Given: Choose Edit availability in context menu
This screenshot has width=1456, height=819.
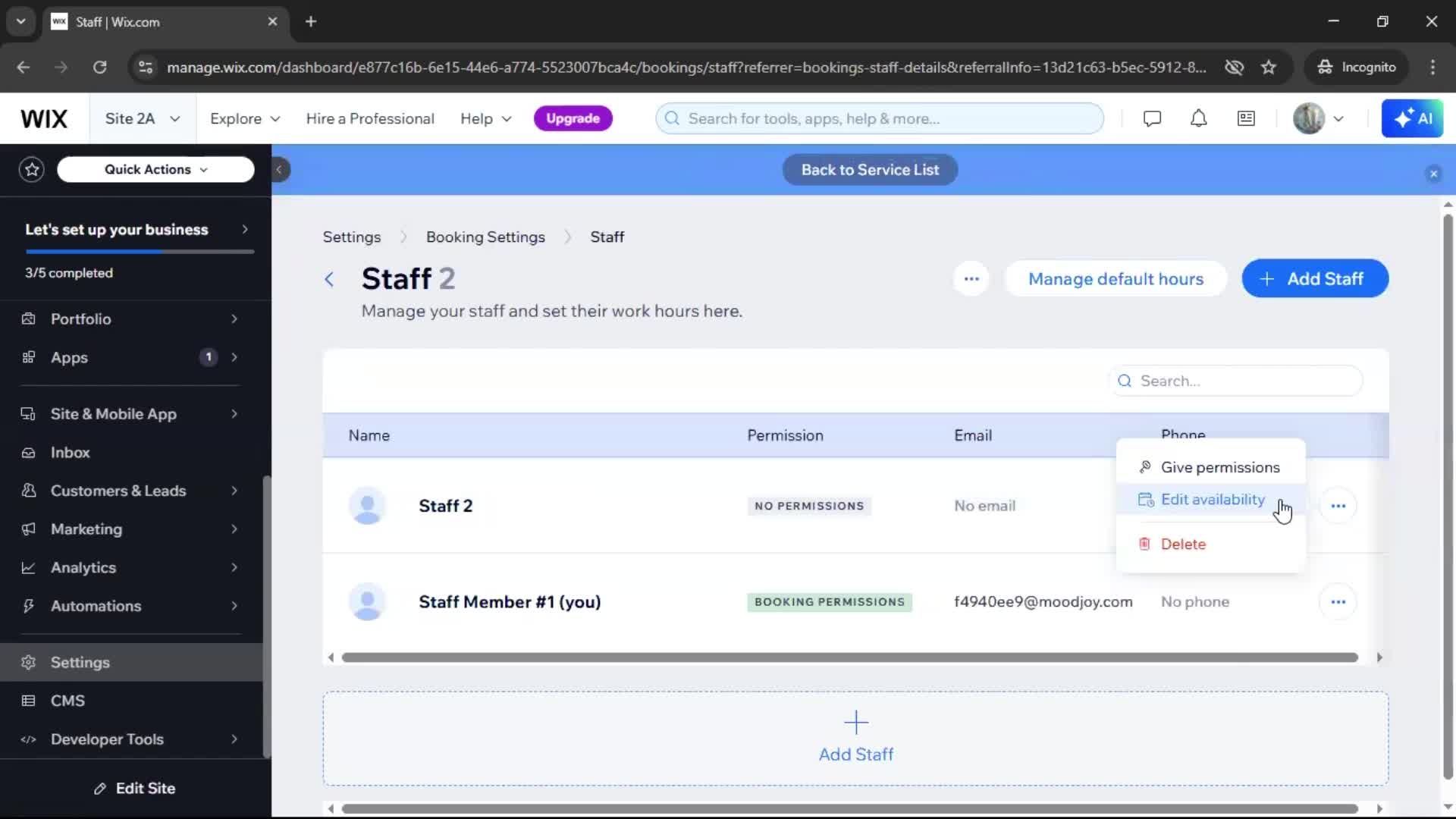Looking at the screenshot, I should pyautogui.click(x=1210, y=500).
